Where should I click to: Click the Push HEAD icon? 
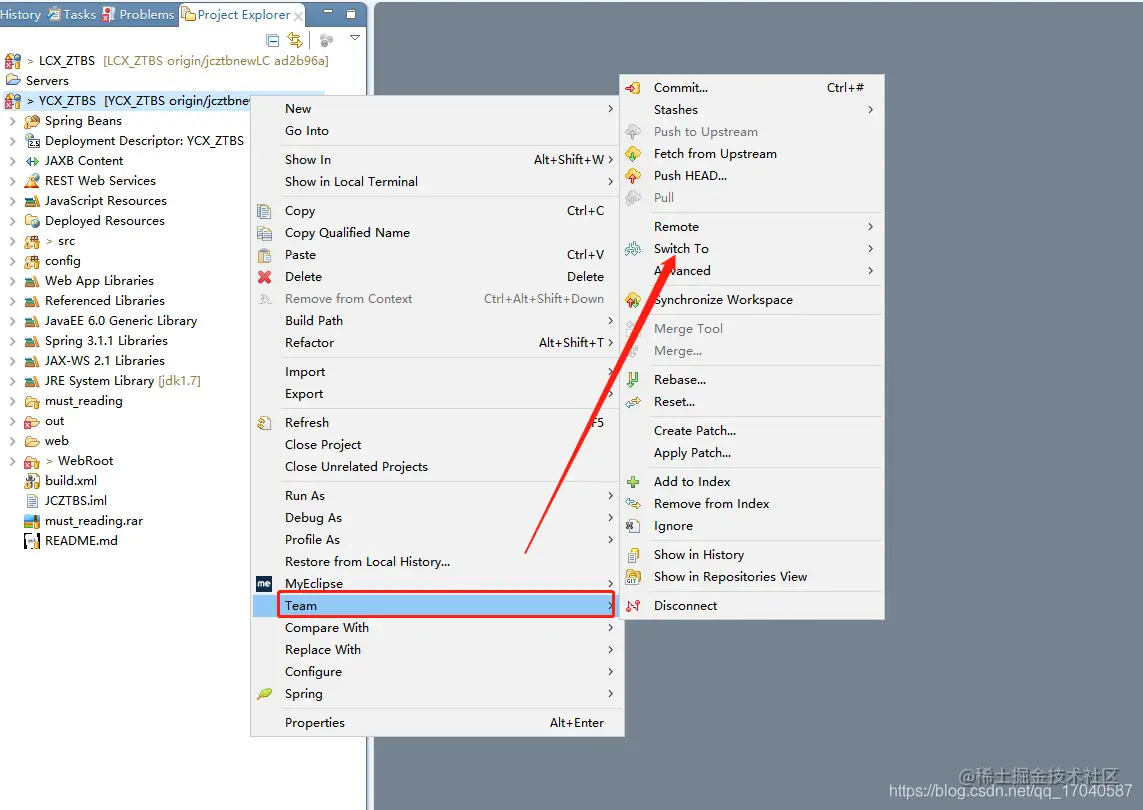click(x=633, y=176)
